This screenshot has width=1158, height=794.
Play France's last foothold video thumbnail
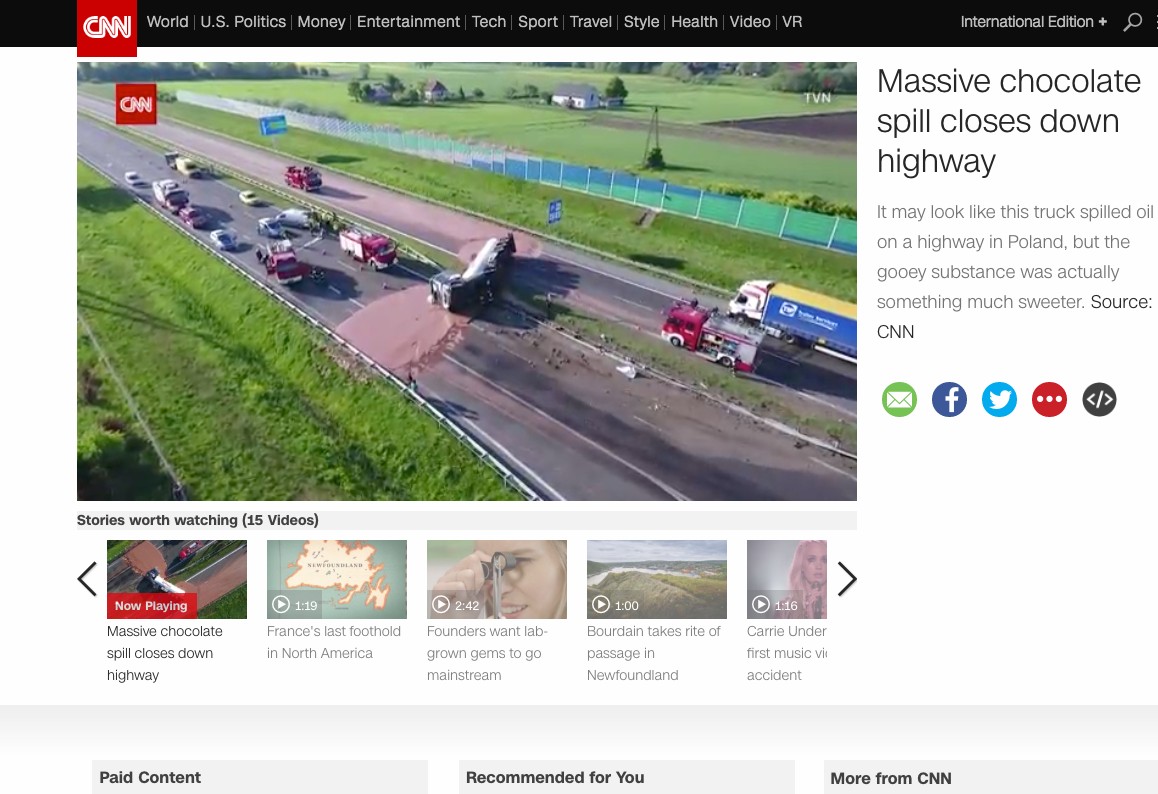click(x=336, y=579)
